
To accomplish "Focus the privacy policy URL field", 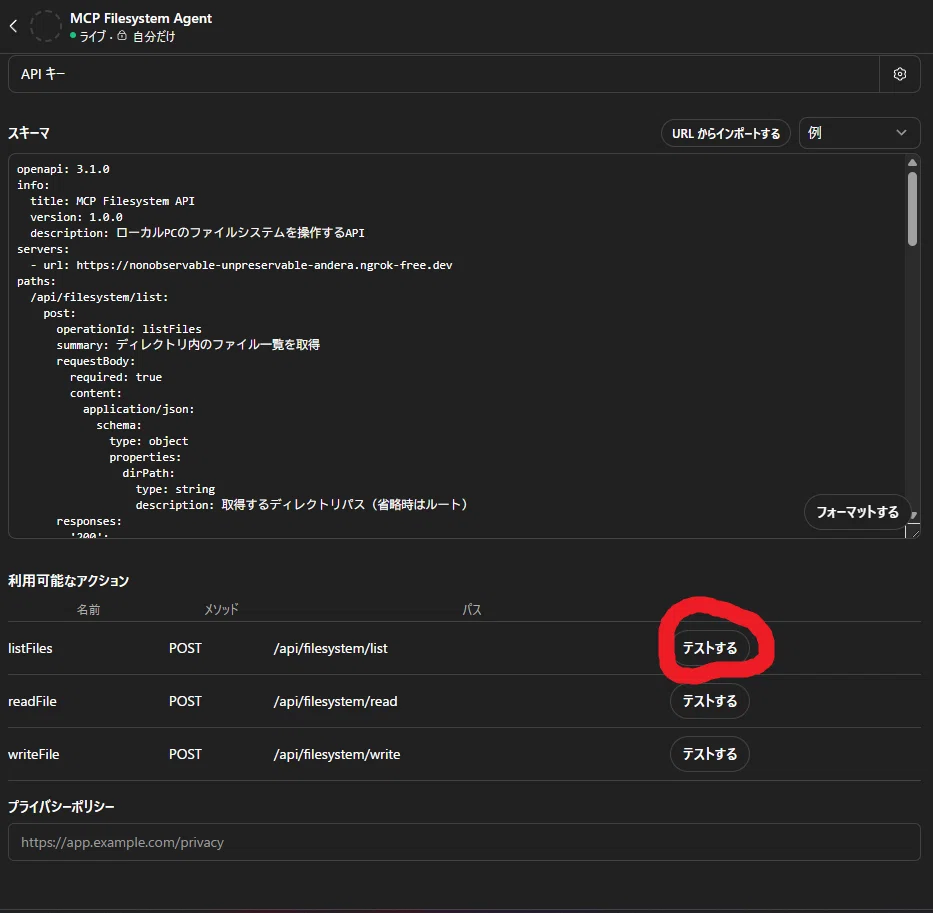I will [464, 842].
